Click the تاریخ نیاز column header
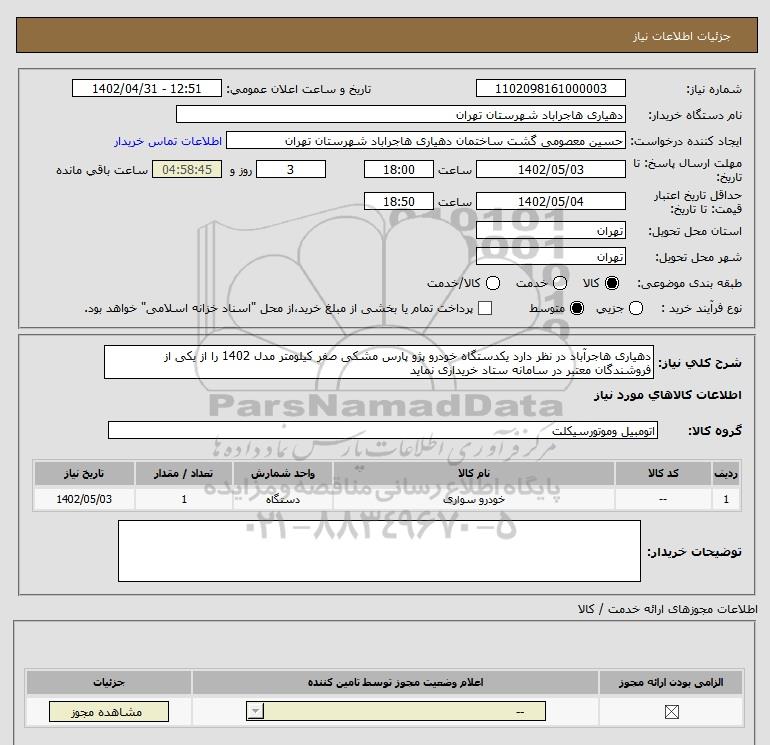Image resolution: width=770 pixels, height=745 pixels. pyautogui.click(x=84, y=473)
